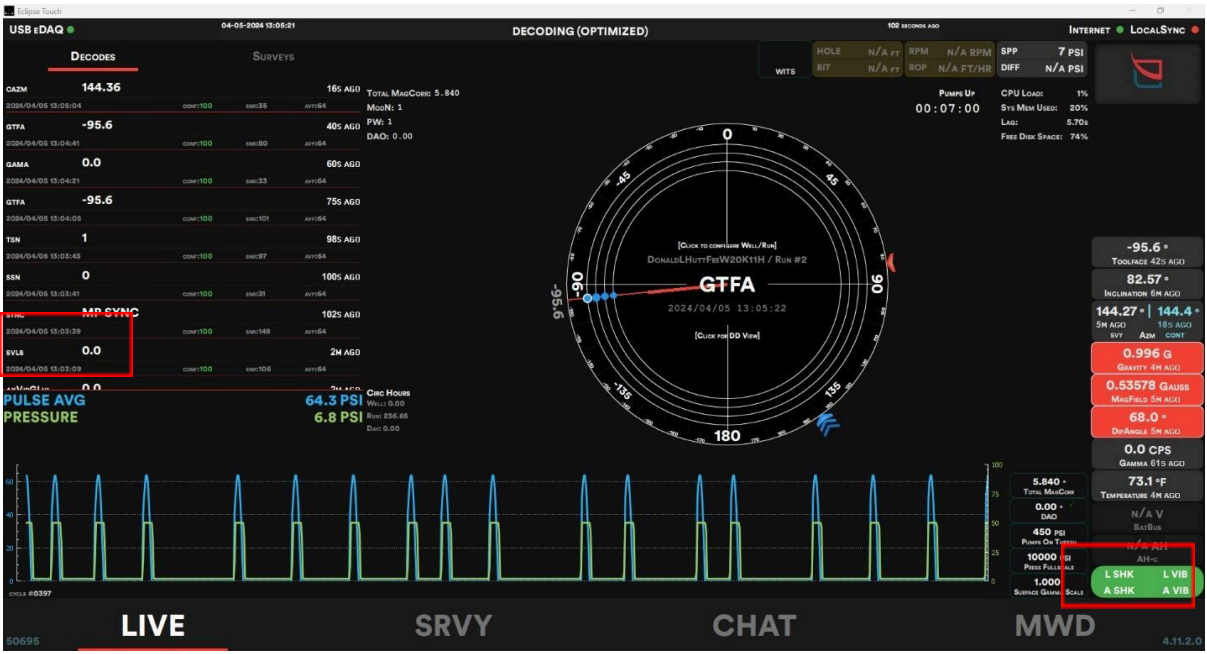Open the WITS panel box
This screenshot has height=654, width=1207.
pos(785,59)
